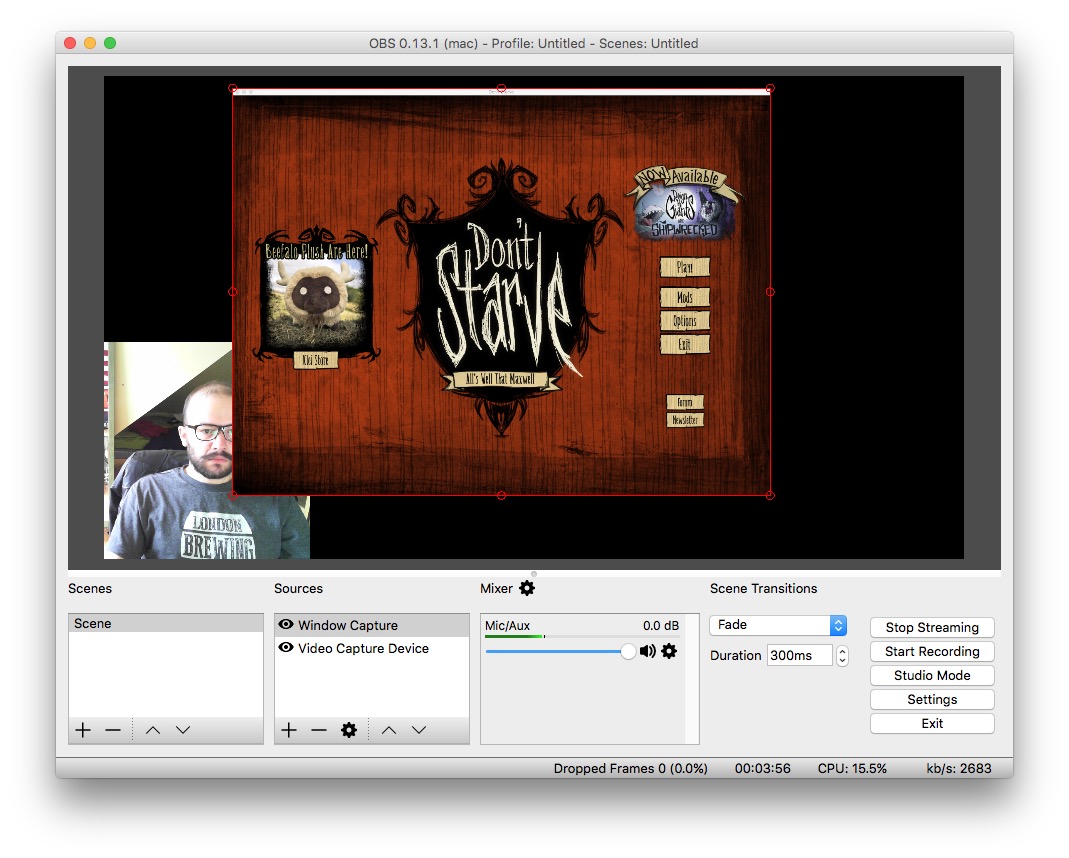Screen dimensions: 1069x858
Task: Click the 0.0 dB volume value
Action: (661, 625)
